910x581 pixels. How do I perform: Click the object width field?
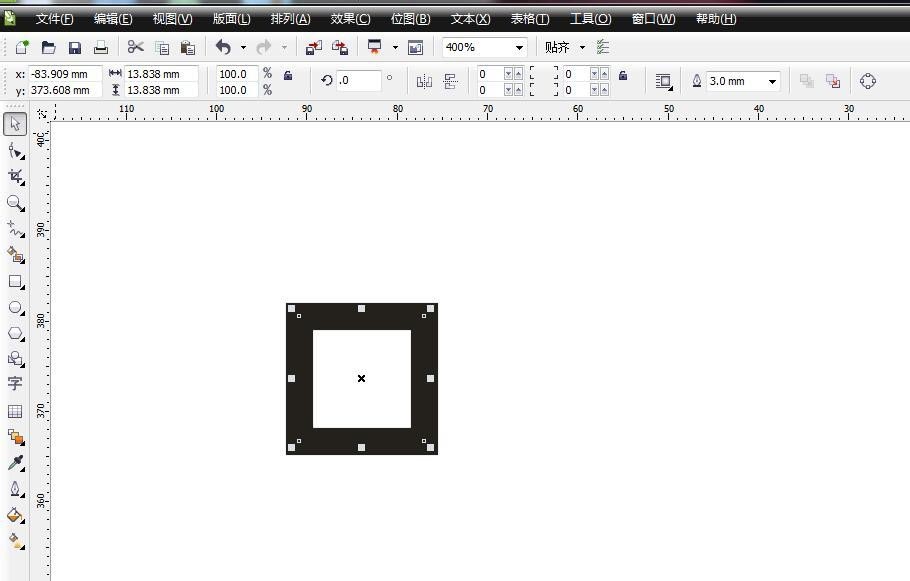[161, 74]
